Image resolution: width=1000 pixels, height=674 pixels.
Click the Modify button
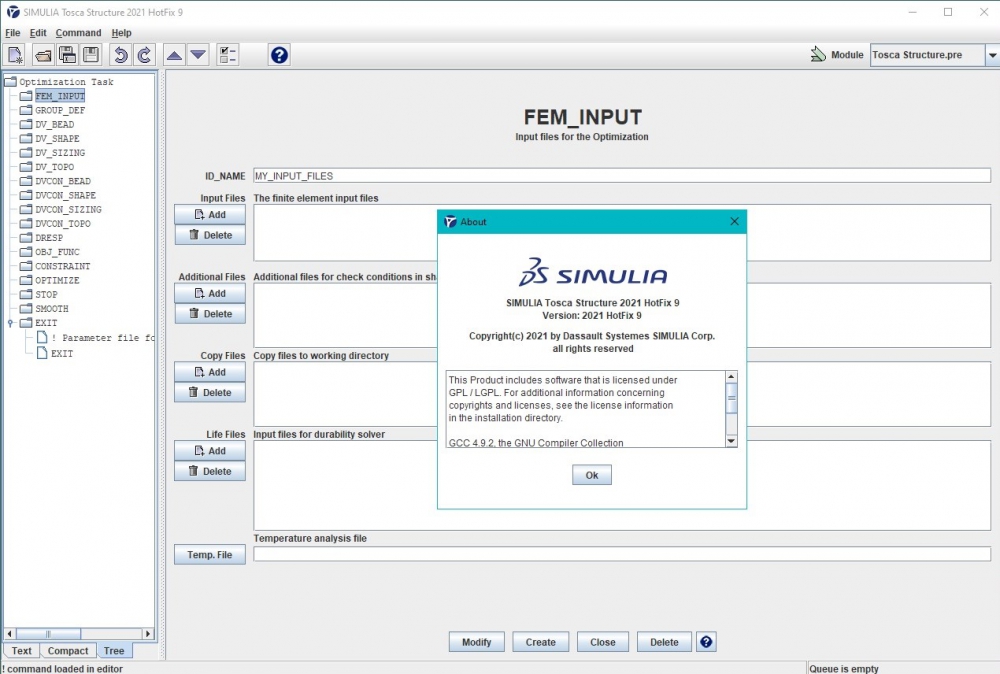(x=476, y=642)
